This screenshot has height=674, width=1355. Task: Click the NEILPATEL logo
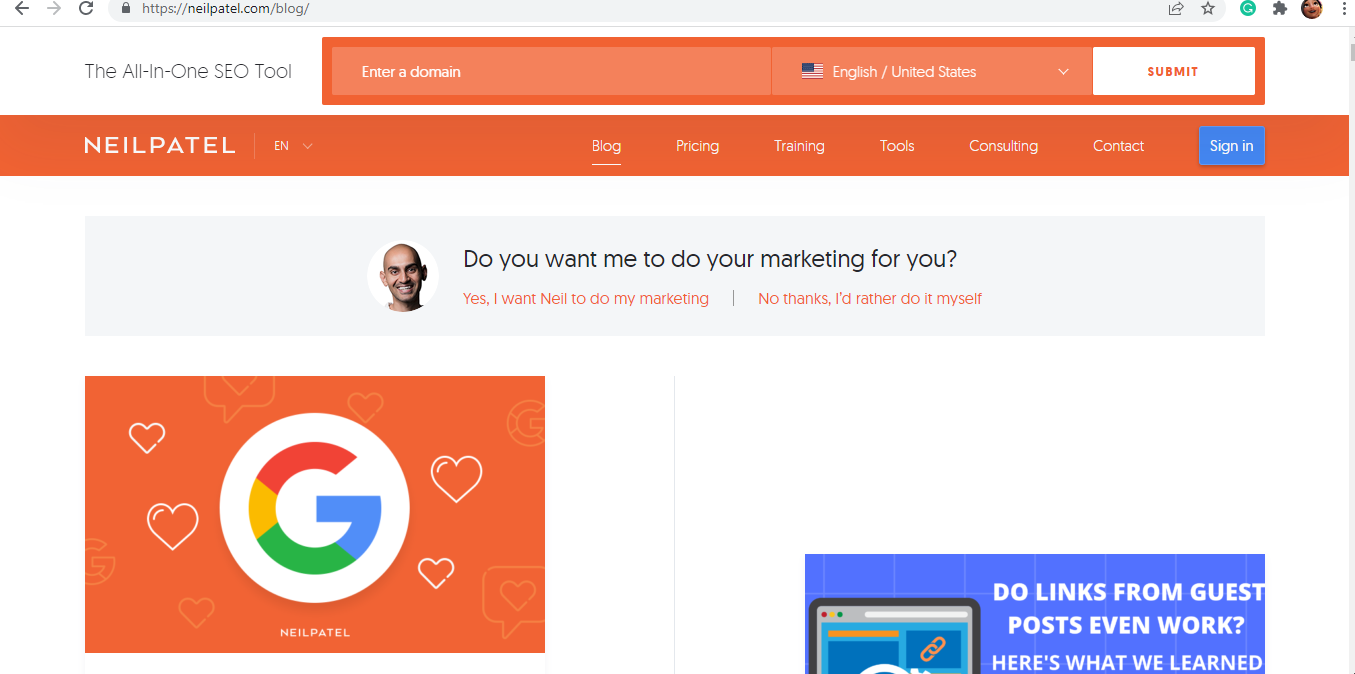(x=160, y=146)
